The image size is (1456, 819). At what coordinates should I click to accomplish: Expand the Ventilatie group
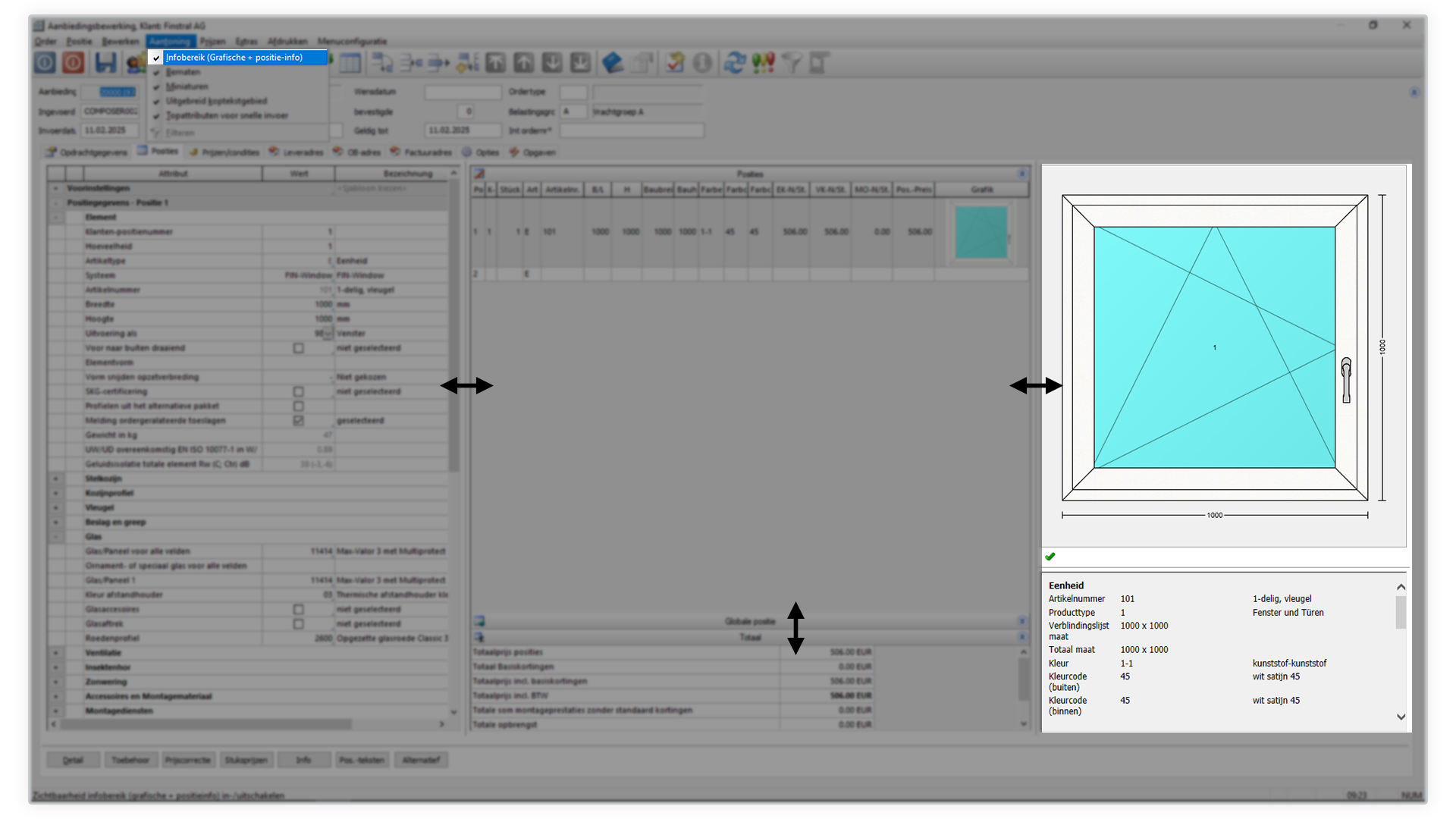56,653
